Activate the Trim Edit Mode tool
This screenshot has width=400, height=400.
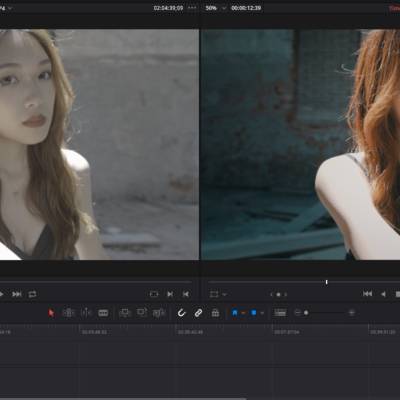click(x=68, y=313)
